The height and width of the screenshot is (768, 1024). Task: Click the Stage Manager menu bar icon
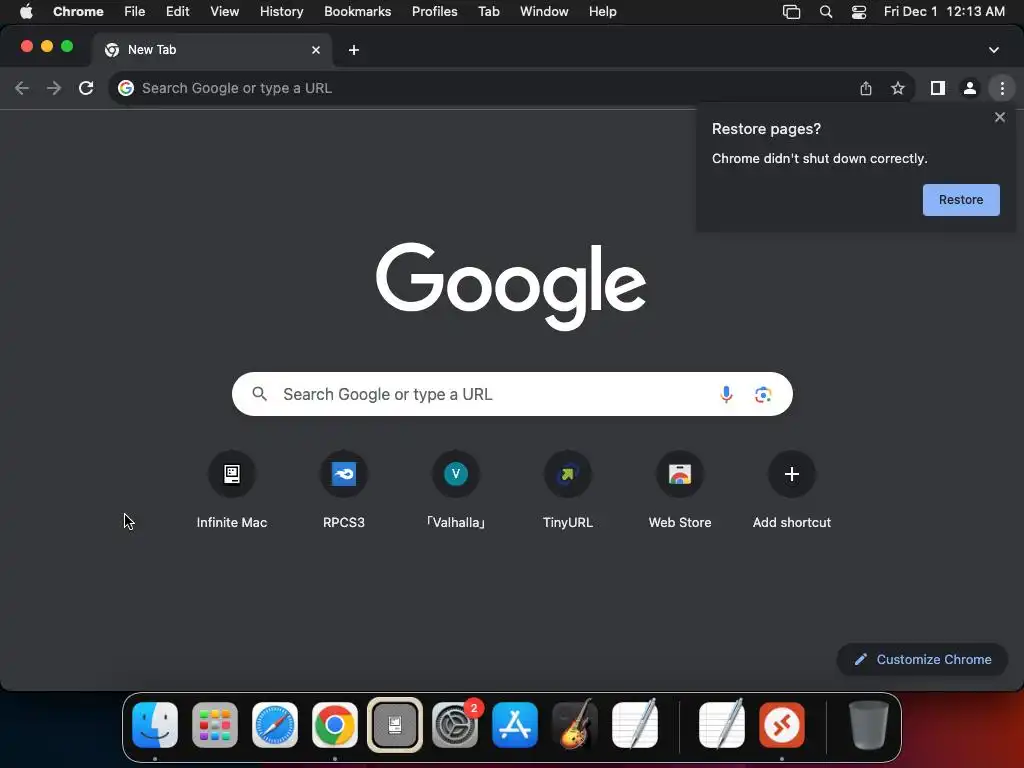point(792,12)
